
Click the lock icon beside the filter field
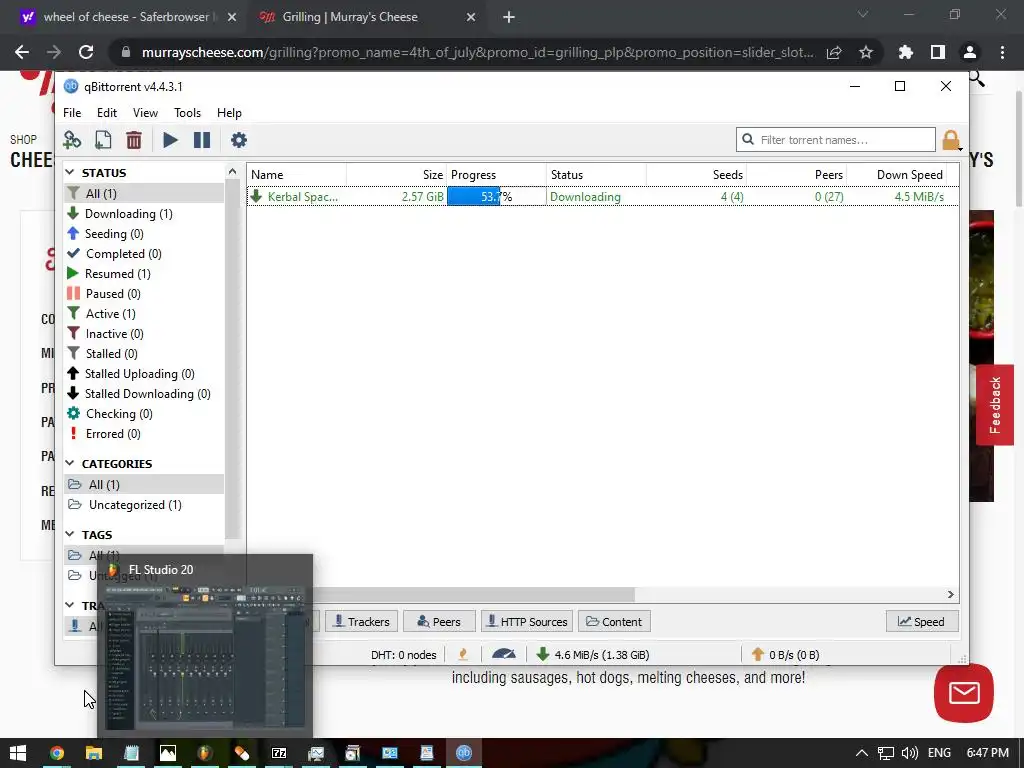click(951, 140)
